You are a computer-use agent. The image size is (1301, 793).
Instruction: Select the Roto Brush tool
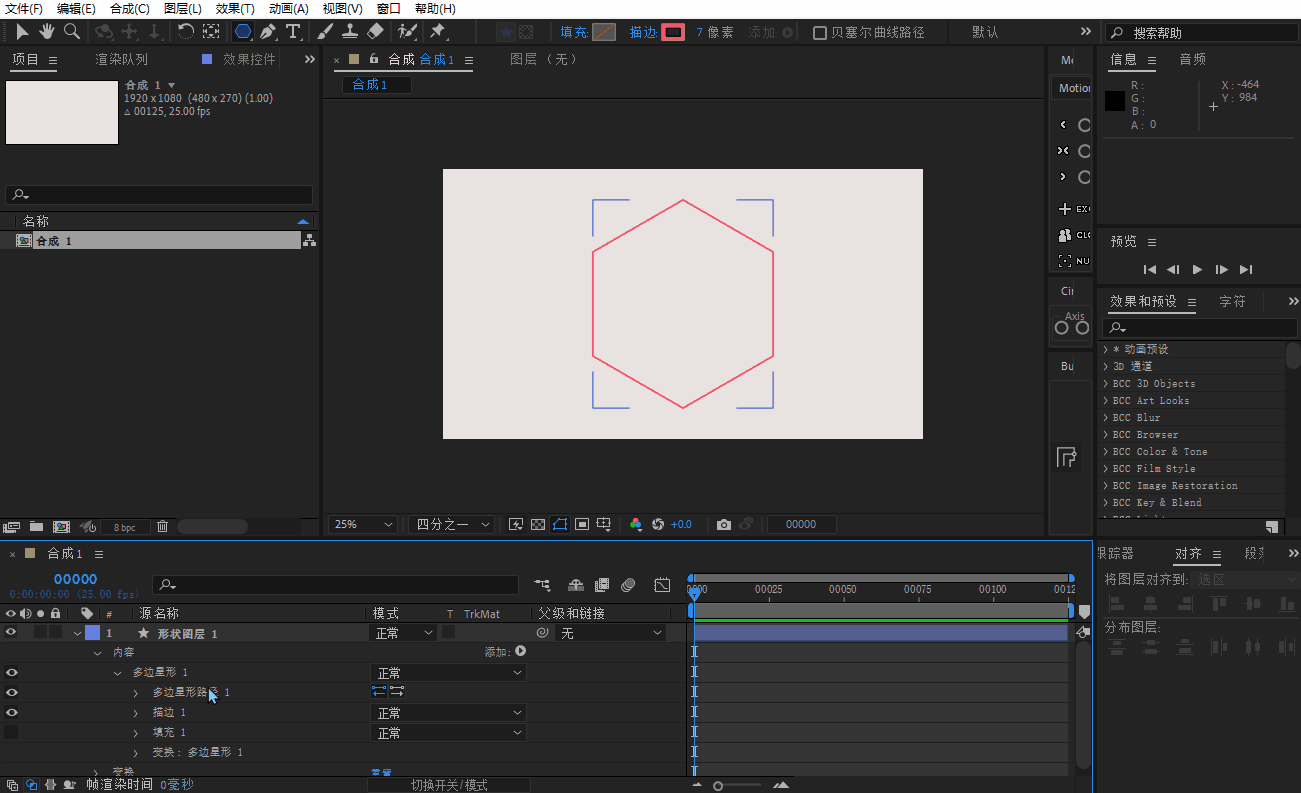pyautogui.click(x=407, y=32)
